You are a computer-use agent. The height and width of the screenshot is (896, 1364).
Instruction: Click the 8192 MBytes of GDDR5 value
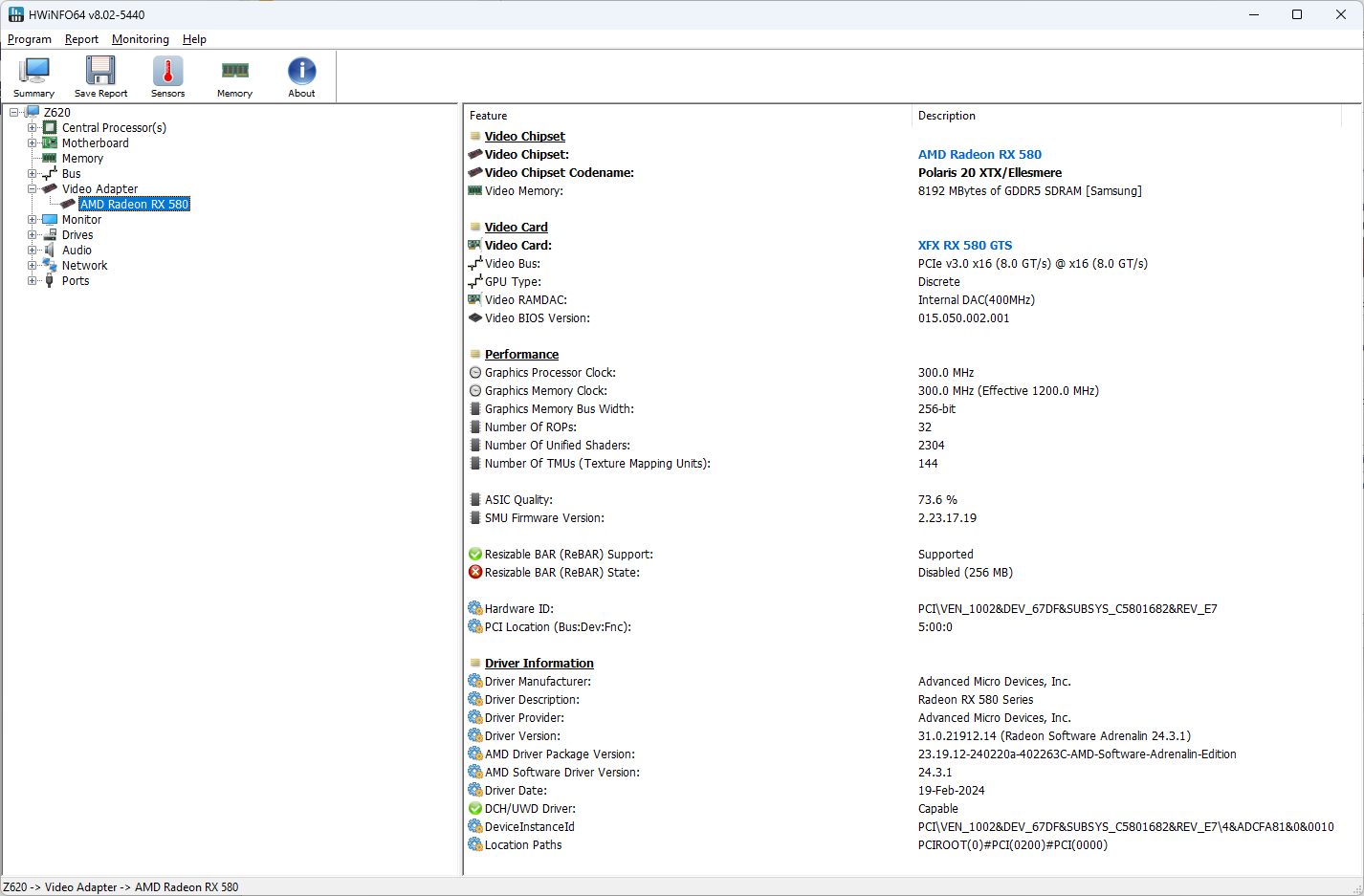click(x=1030, y=190)
